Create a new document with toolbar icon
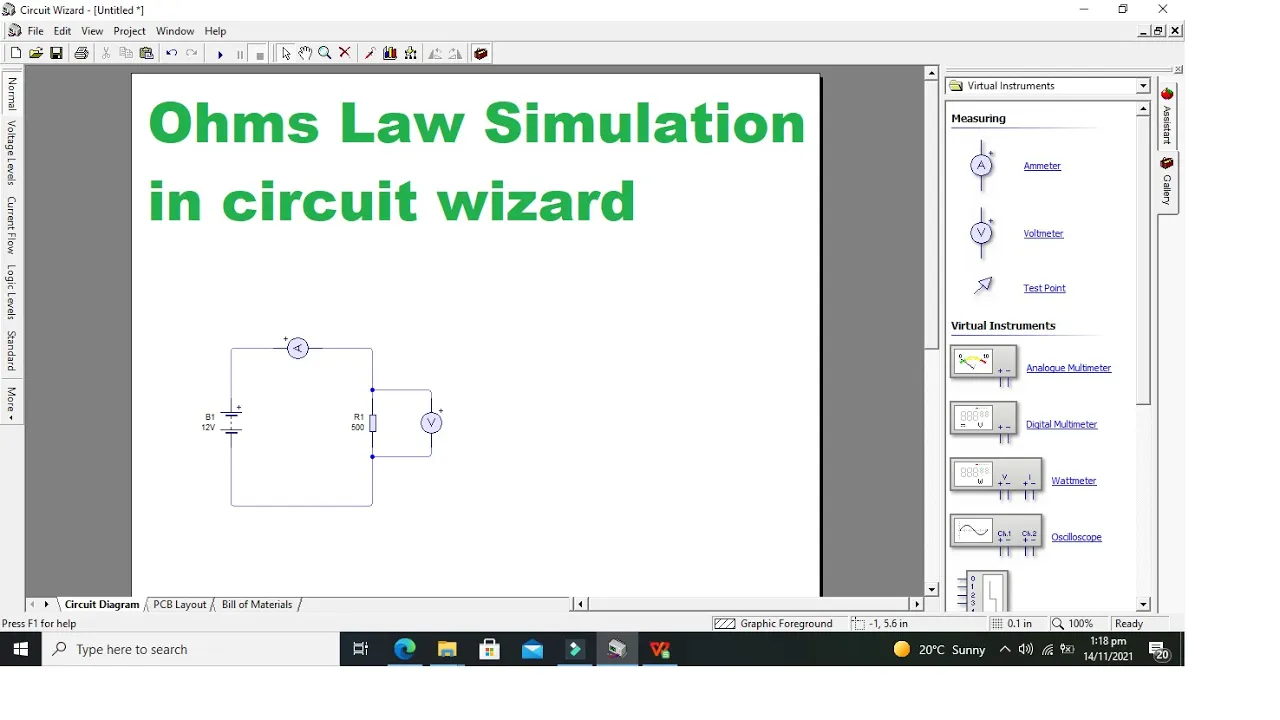Screen dimensions: 1280x720 coord(15,54)
